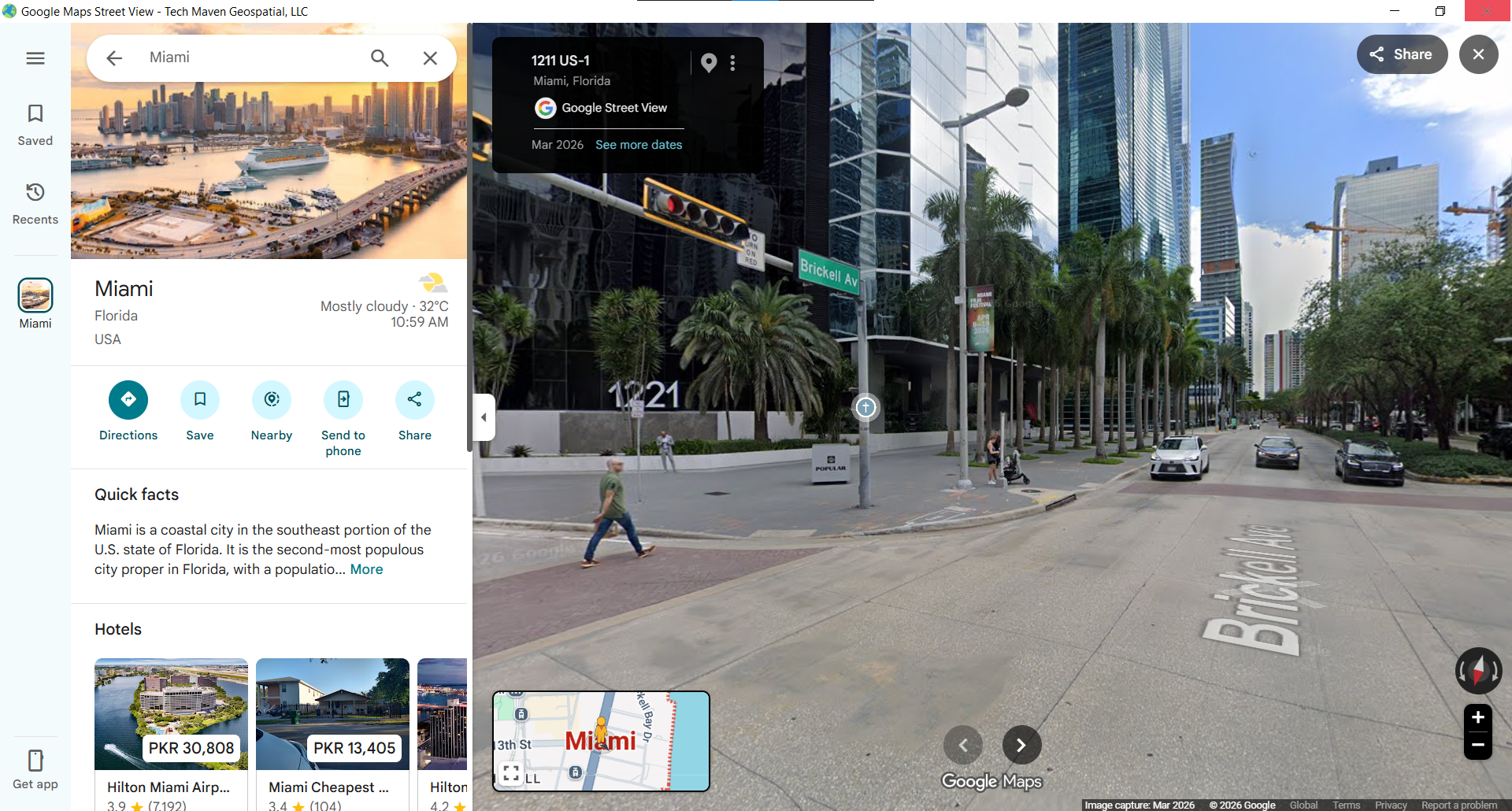The width and height of the screenshot is (1512, 811).
Task: Expand the minimap to fullscreen
Action: coord(511,772)
